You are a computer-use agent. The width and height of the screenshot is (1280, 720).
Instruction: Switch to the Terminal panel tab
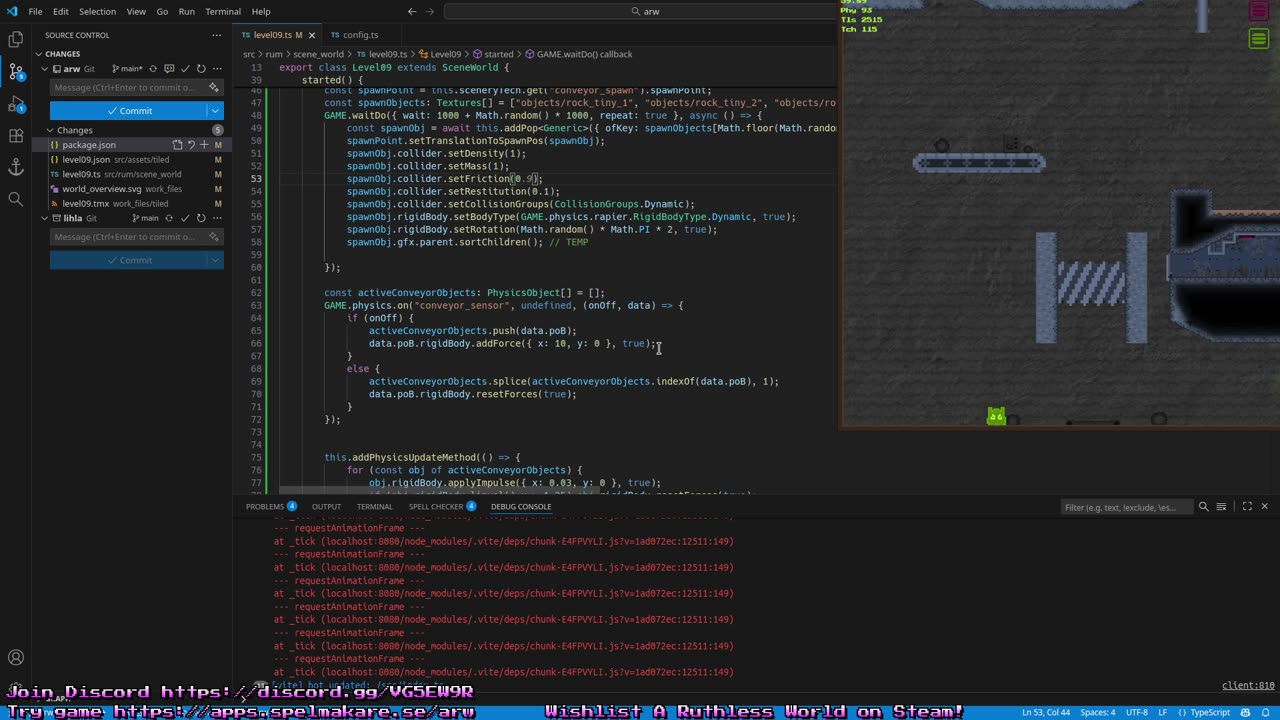pos(375,507)
